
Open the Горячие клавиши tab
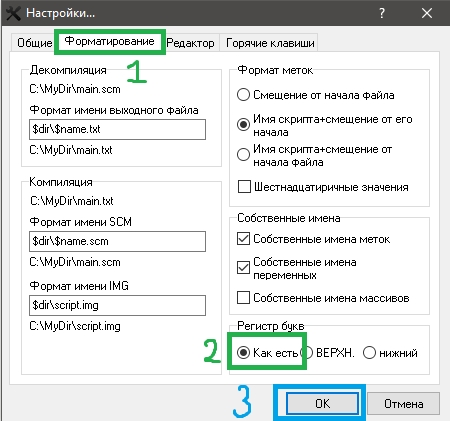tap(270, 43)
